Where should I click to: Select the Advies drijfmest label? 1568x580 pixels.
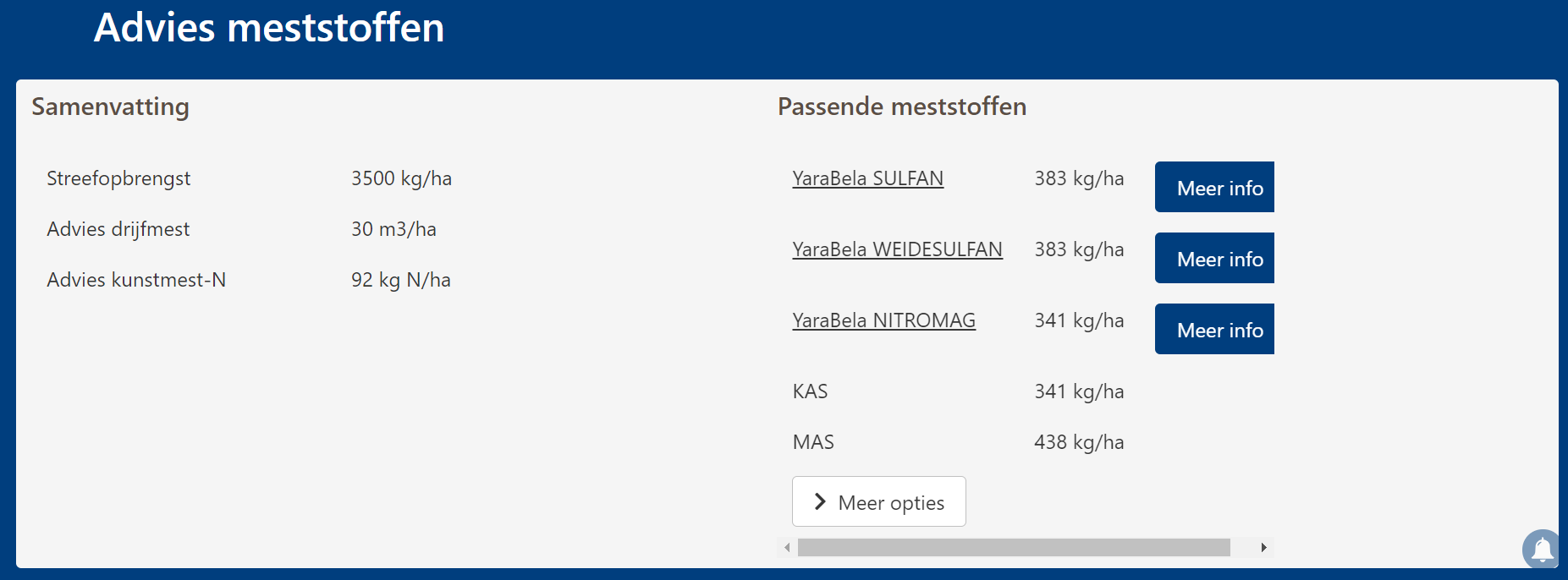pos(118,229)
